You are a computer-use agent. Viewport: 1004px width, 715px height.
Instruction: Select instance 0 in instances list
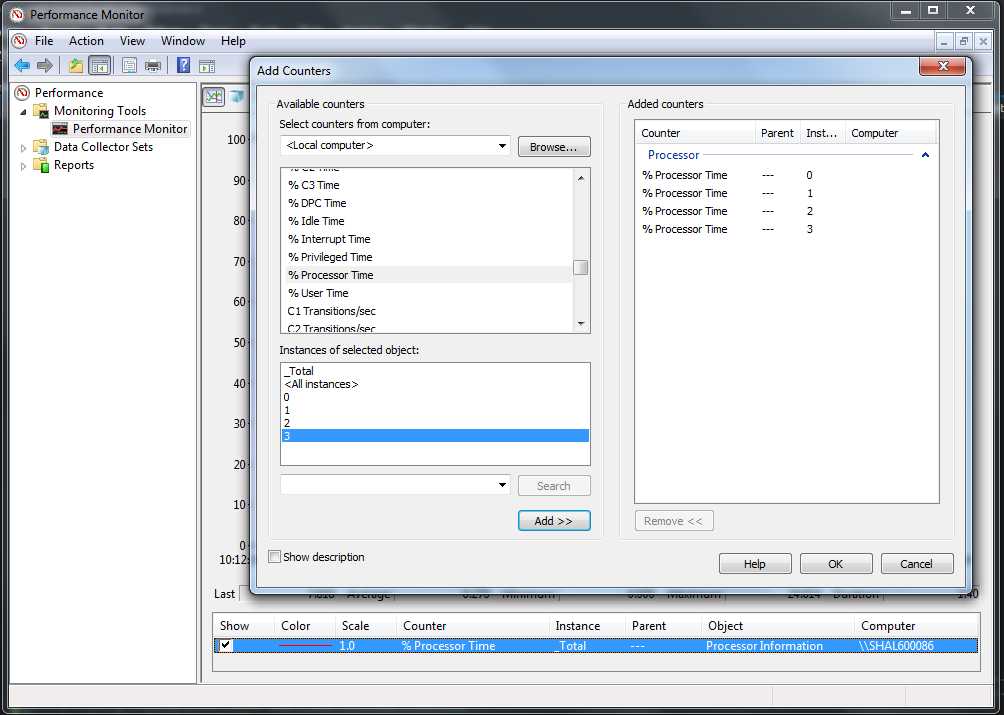click(435, 397)
